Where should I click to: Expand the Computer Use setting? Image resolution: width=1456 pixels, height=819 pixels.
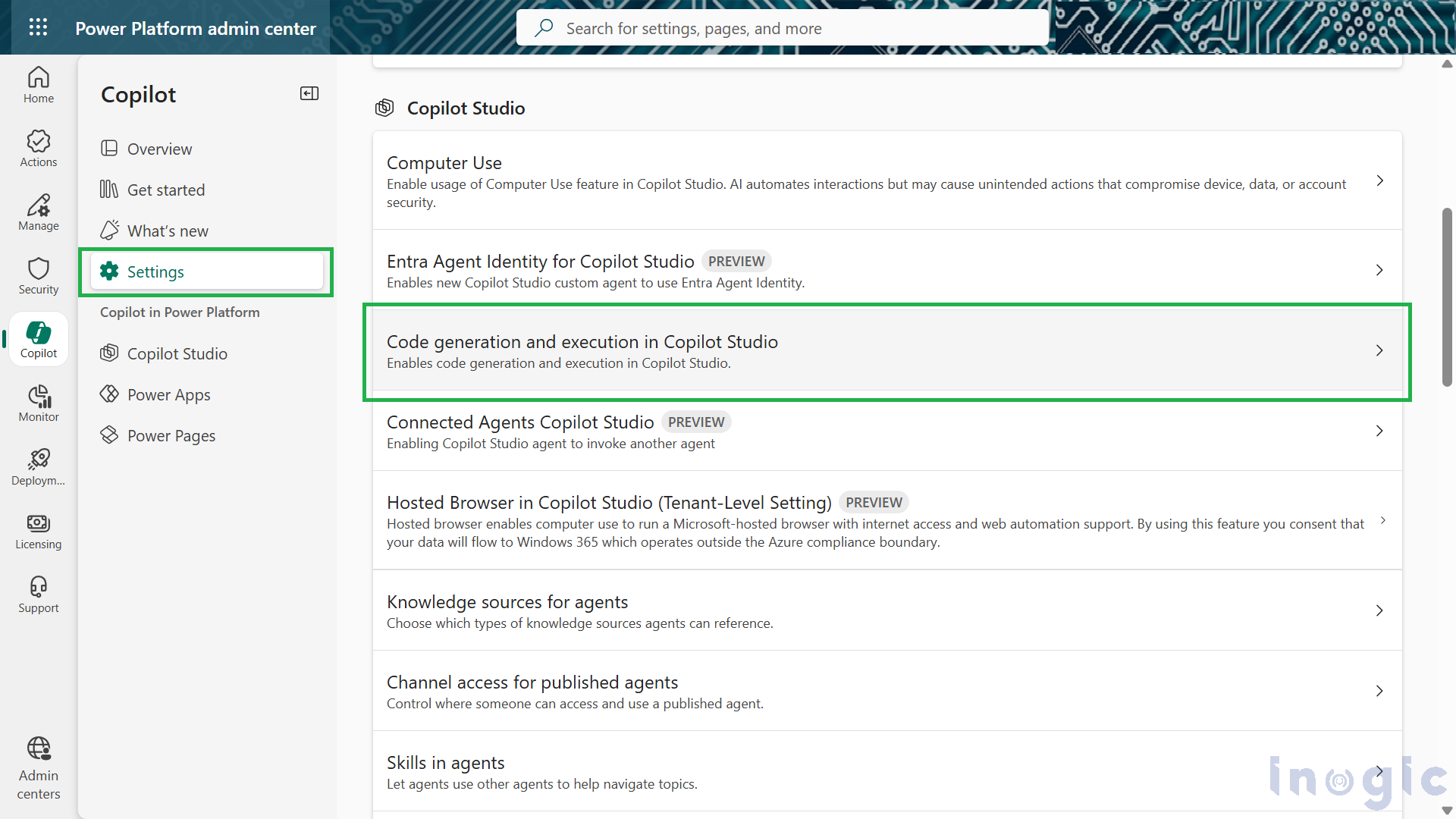click(1379, 181)
